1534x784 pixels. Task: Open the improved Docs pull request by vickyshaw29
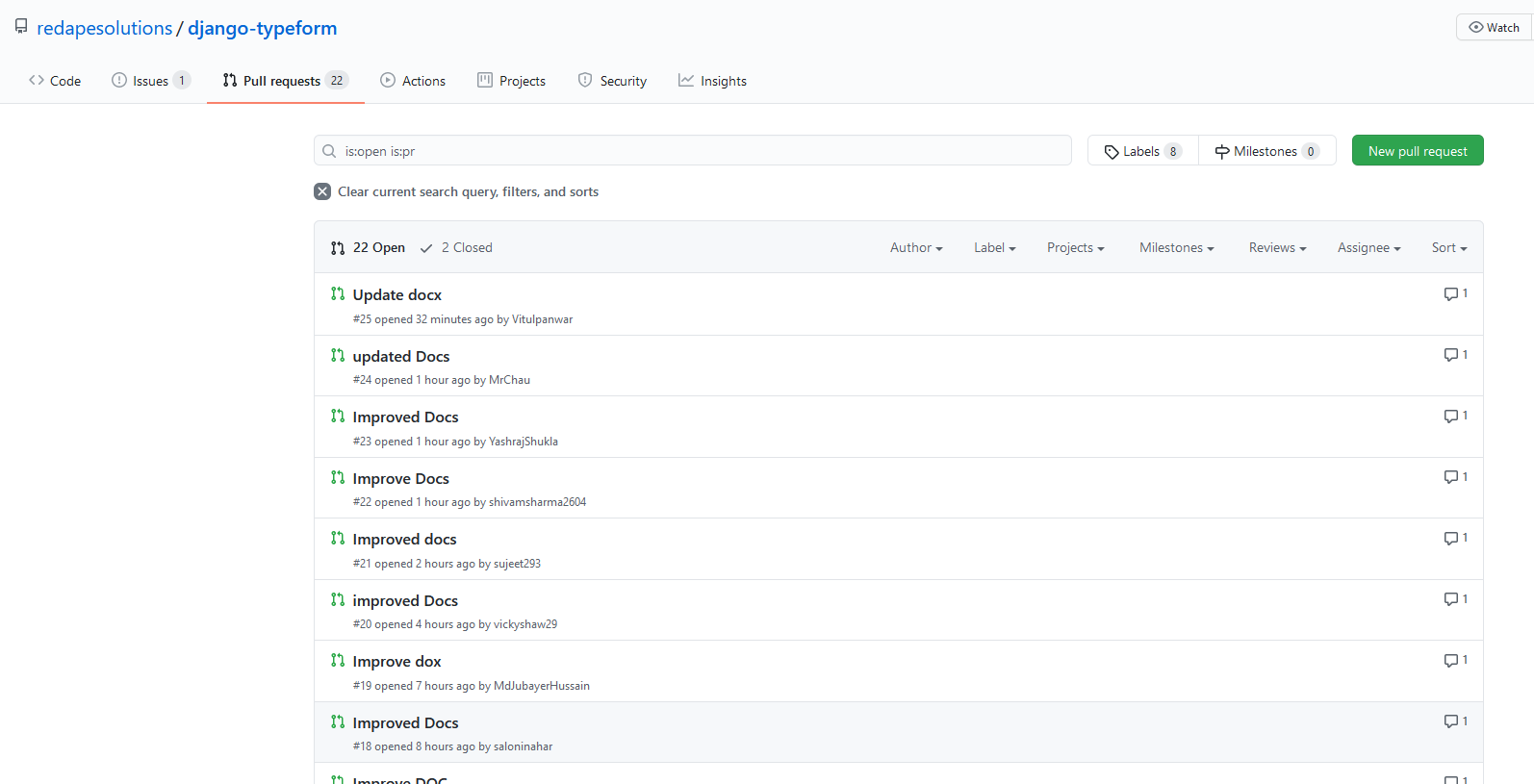[405, 600]
